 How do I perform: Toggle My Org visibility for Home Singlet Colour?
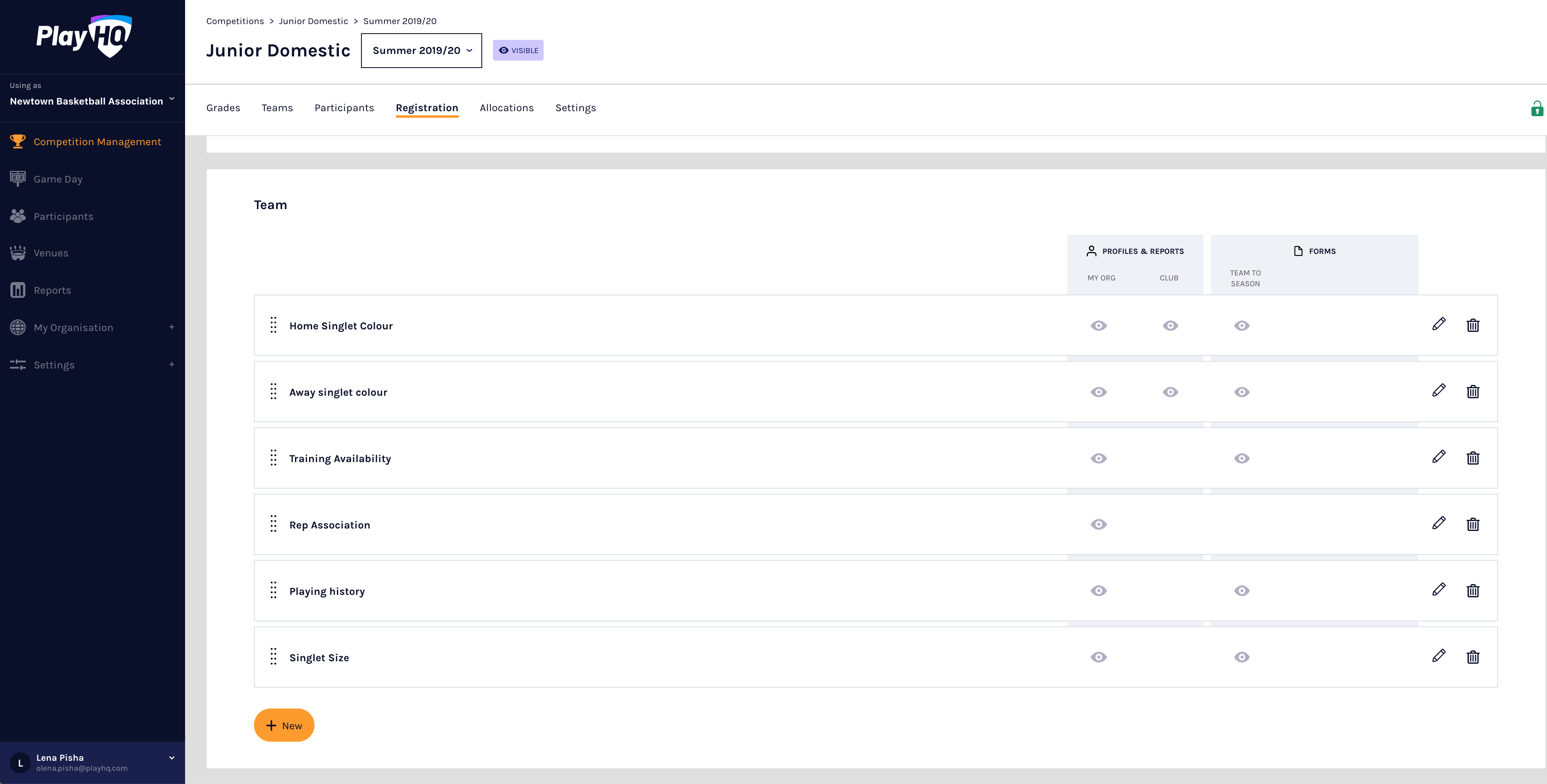(1098, 325)
